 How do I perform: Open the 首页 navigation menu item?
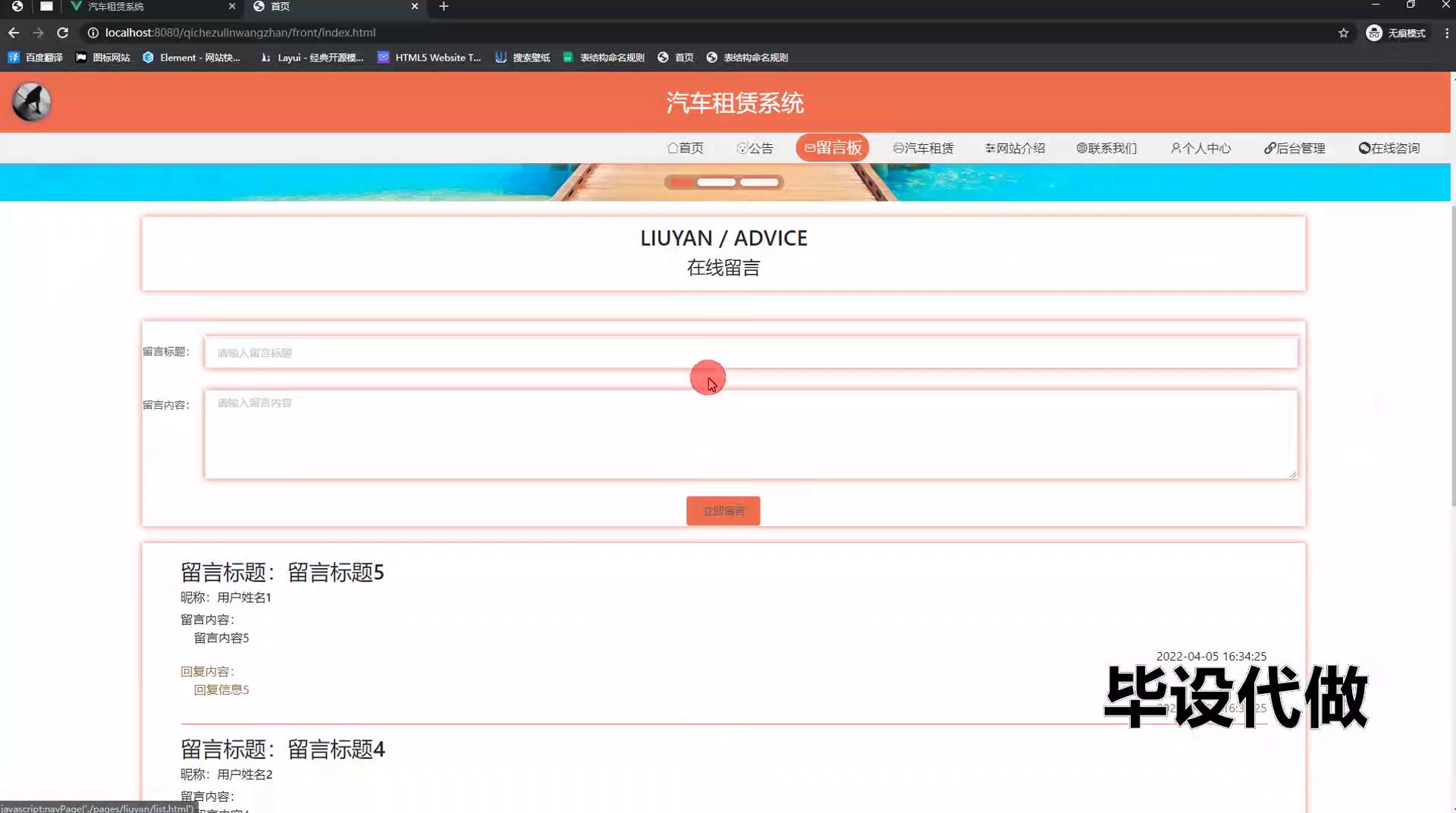tap(685, 148)
